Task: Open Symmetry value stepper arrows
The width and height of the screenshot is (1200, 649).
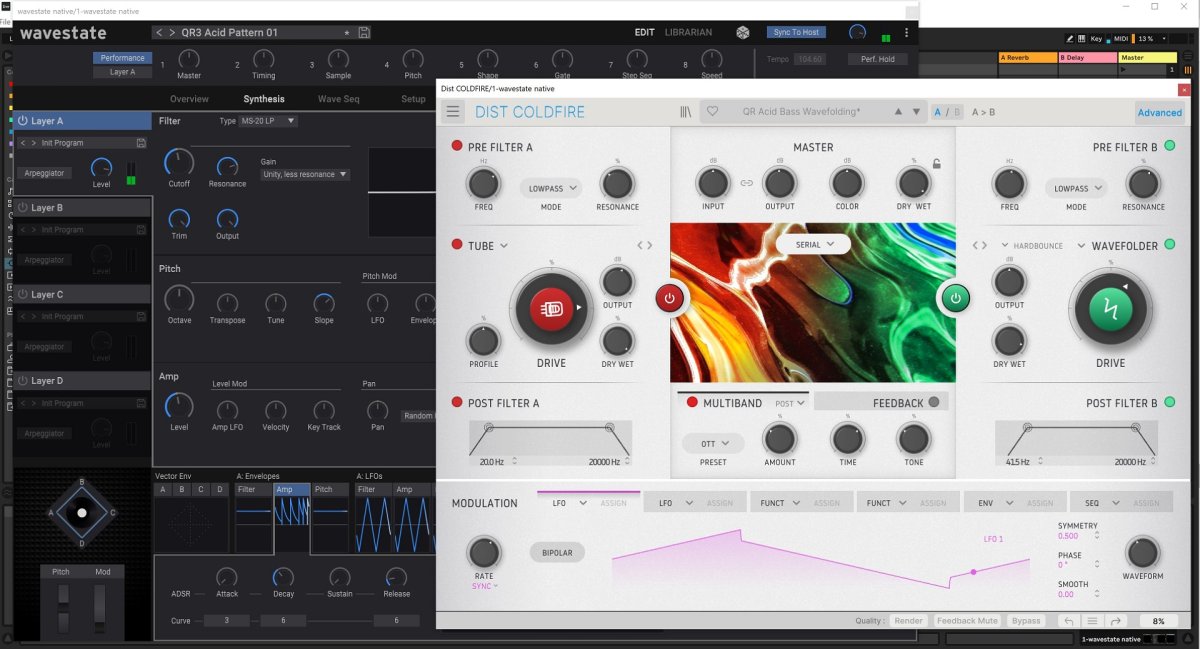Action: (x=1097, y=536)
